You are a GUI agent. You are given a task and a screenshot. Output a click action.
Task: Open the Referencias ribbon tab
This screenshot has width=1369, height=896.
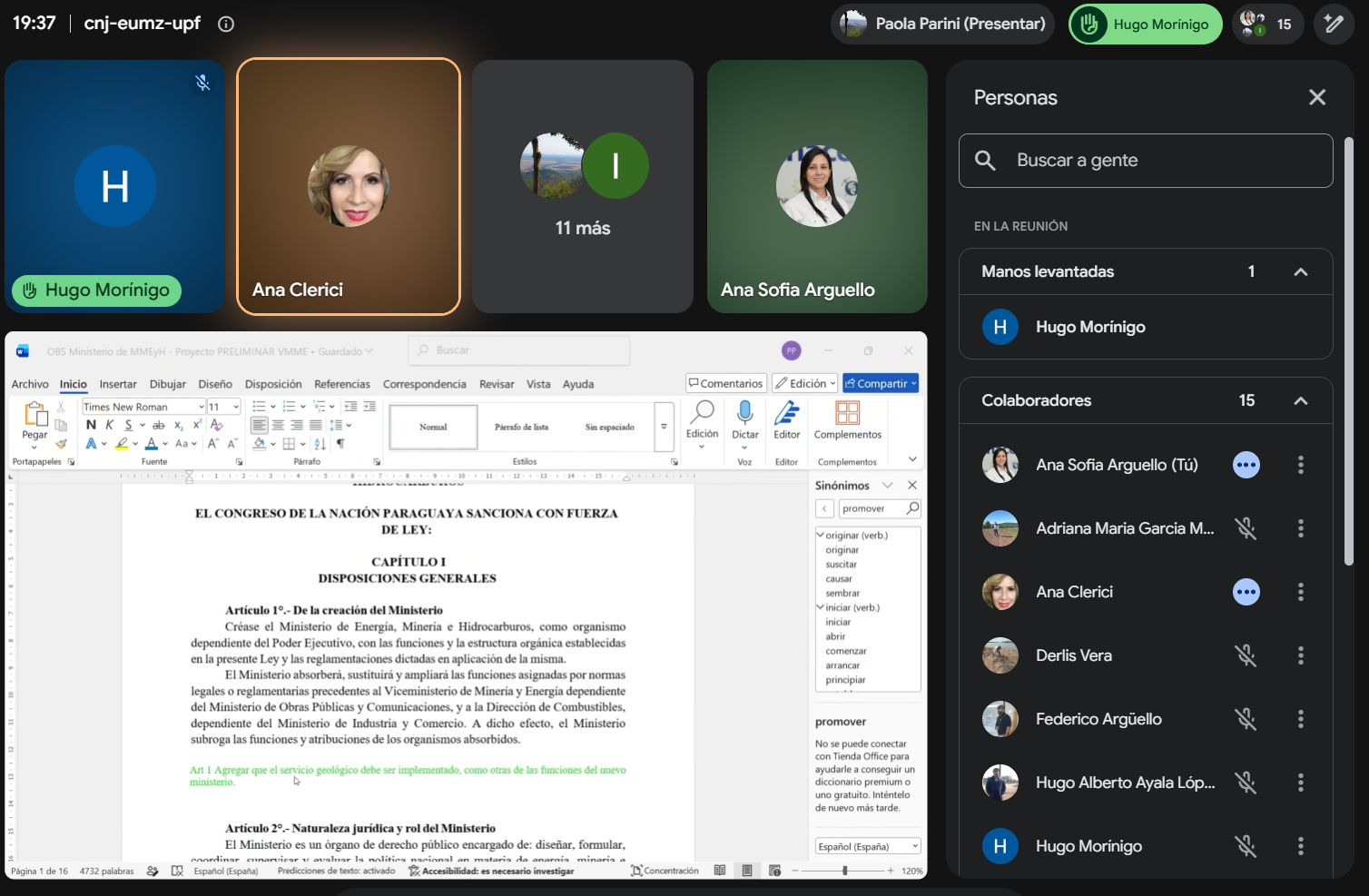(x=342, y=384)
